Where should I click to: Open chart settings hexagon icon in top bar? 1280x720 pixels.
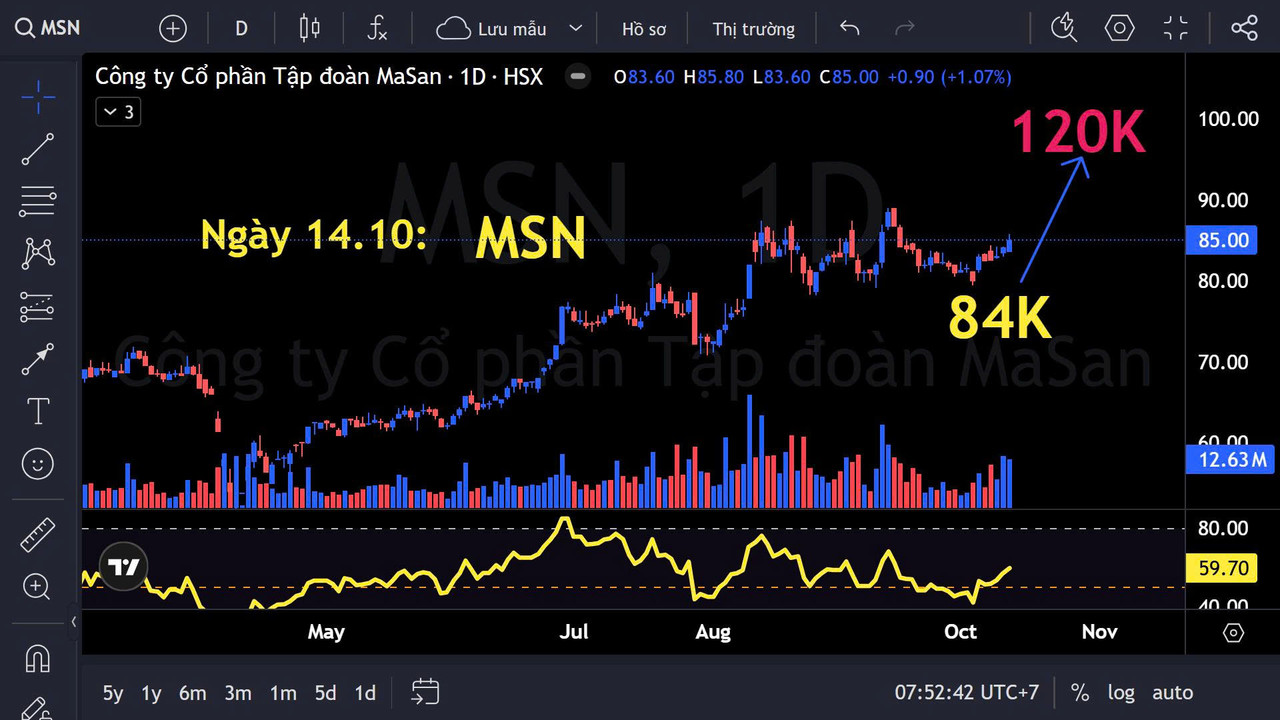click(1120, 28)
